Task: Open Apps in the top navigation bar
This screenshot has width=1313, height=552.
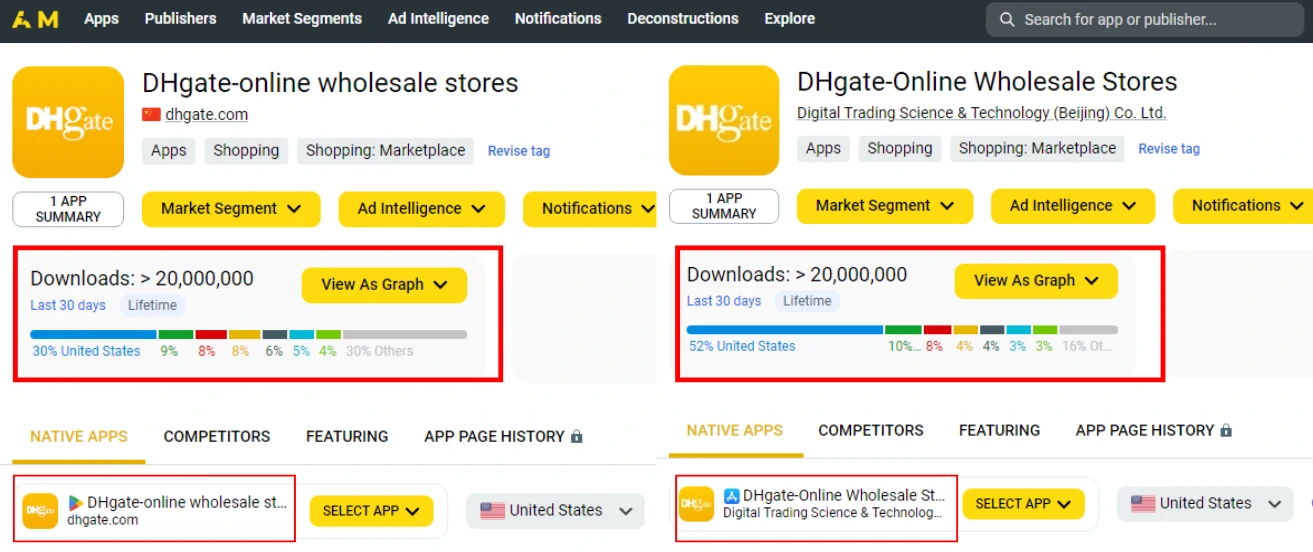Action: coord(101,19)
